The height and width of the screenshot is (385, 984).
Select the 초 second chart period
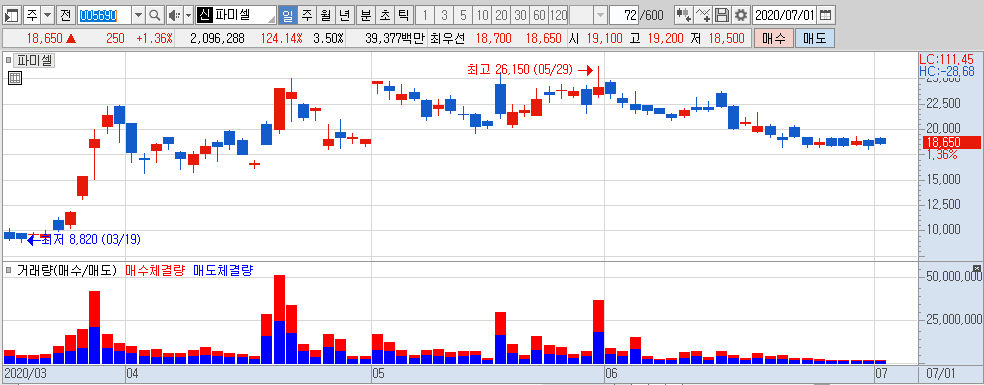[384, 14]
